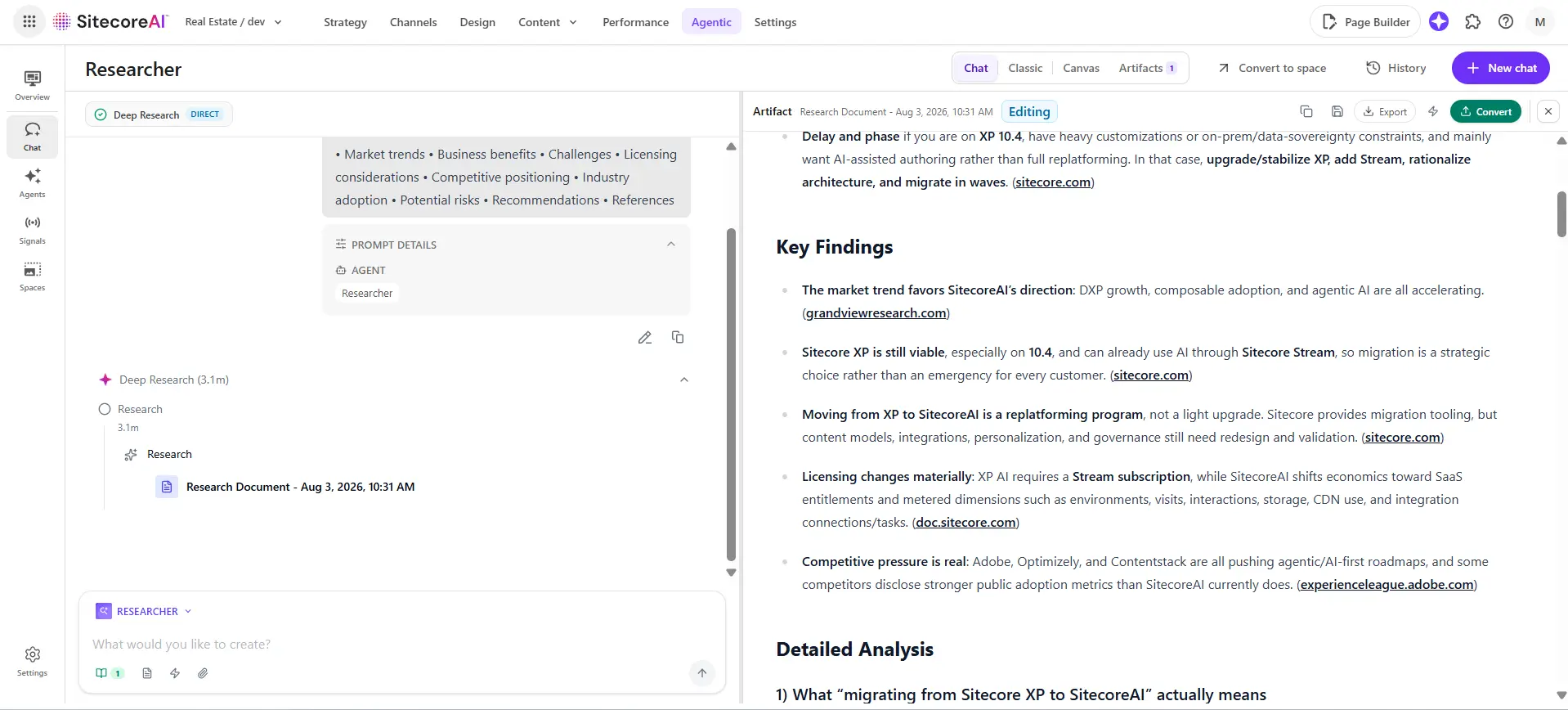Screen dimensions: 1568x710
Task: Switch to the Artifacts tab
Action: [1148, 68]
